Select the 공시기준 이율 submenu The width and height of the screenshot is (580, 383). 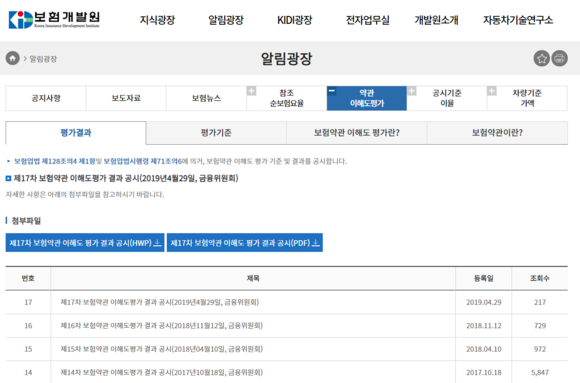447,98
